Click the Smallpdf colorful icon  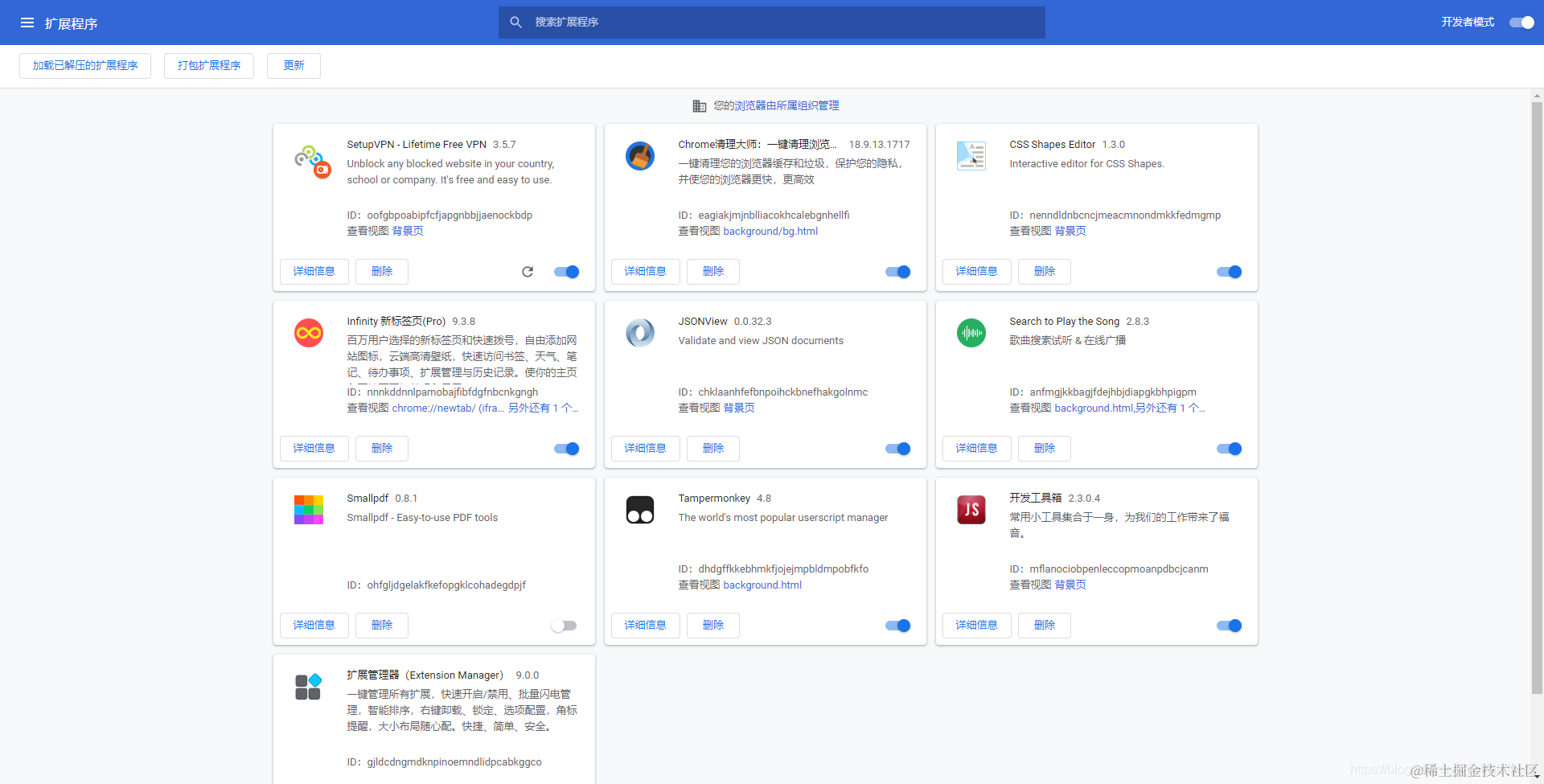[x=309, y=510]
